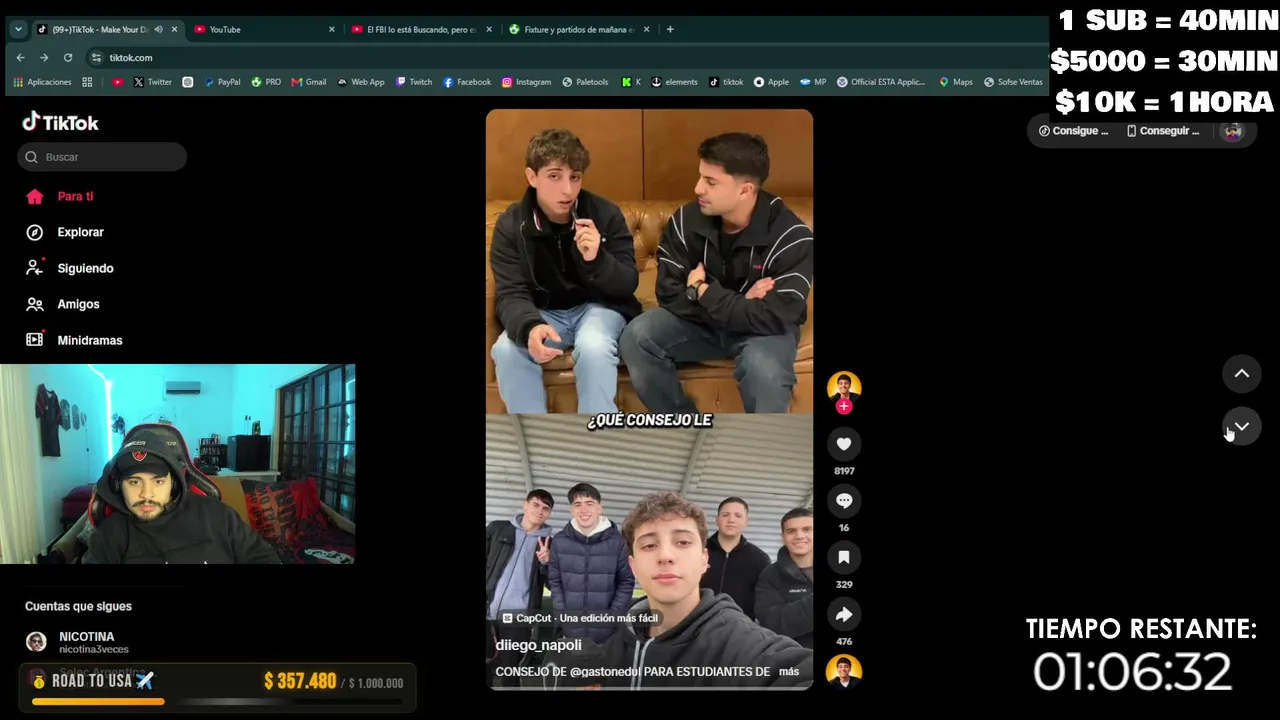The height and width of the screenshot is (720, 1280).
Task: Open the creator's profile avatar above the like button
Action: (844, 387)
